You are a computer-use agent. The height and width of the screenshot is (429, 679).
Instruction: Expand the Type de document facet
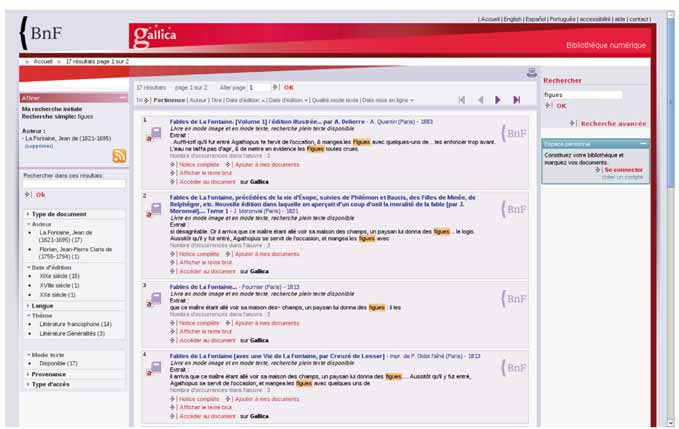coord(58,214)
